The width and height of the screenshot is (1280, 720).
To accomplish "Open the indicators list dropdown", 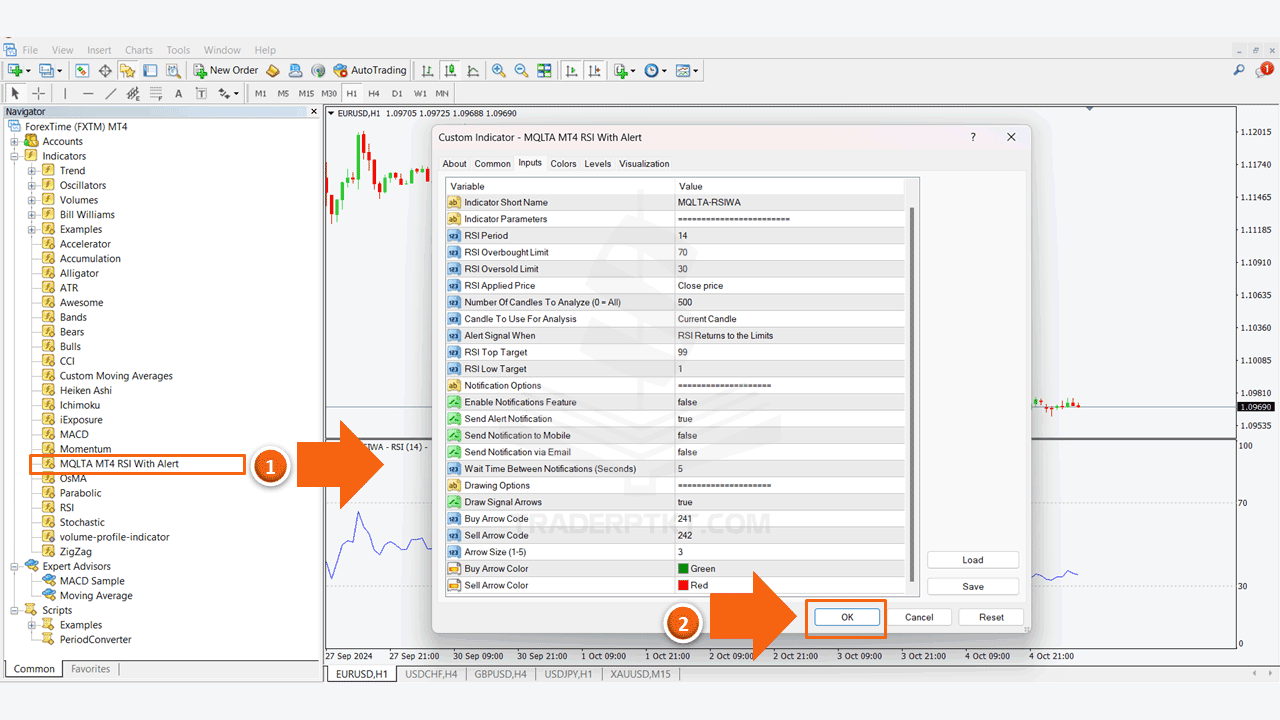I will tap(633, 71).
